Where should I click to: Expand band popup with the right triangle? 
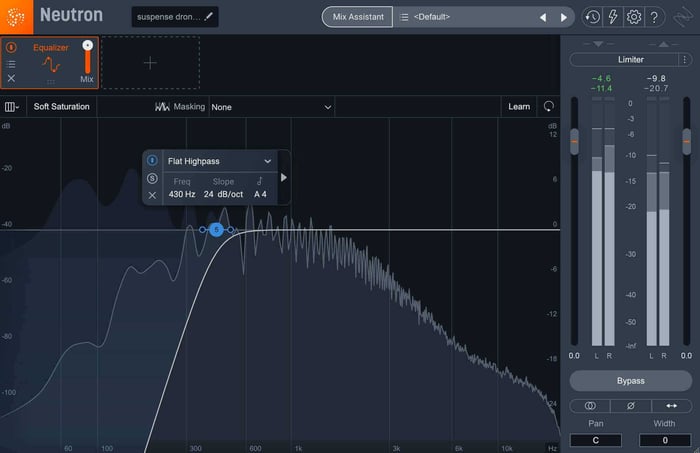tap(283, 178)
